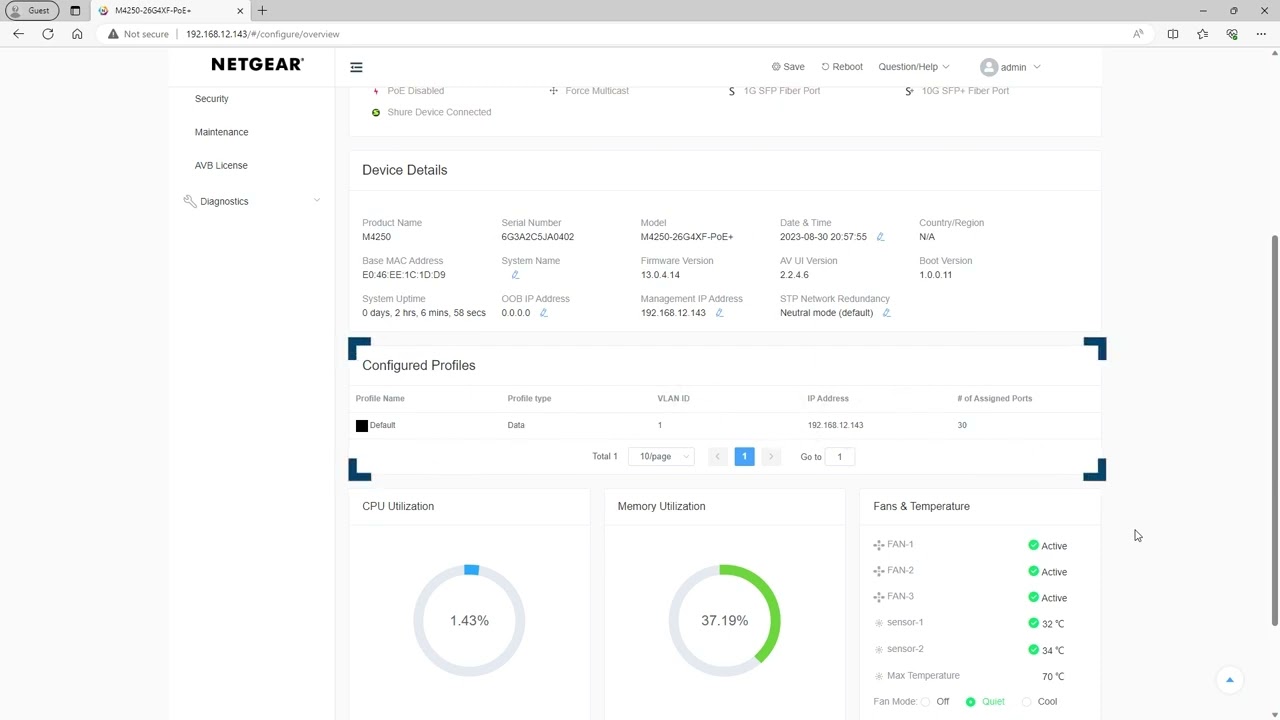Viewport: 1280px width, 720px height.
Task: Go to previous page arrow
Action: click(717, 456)
